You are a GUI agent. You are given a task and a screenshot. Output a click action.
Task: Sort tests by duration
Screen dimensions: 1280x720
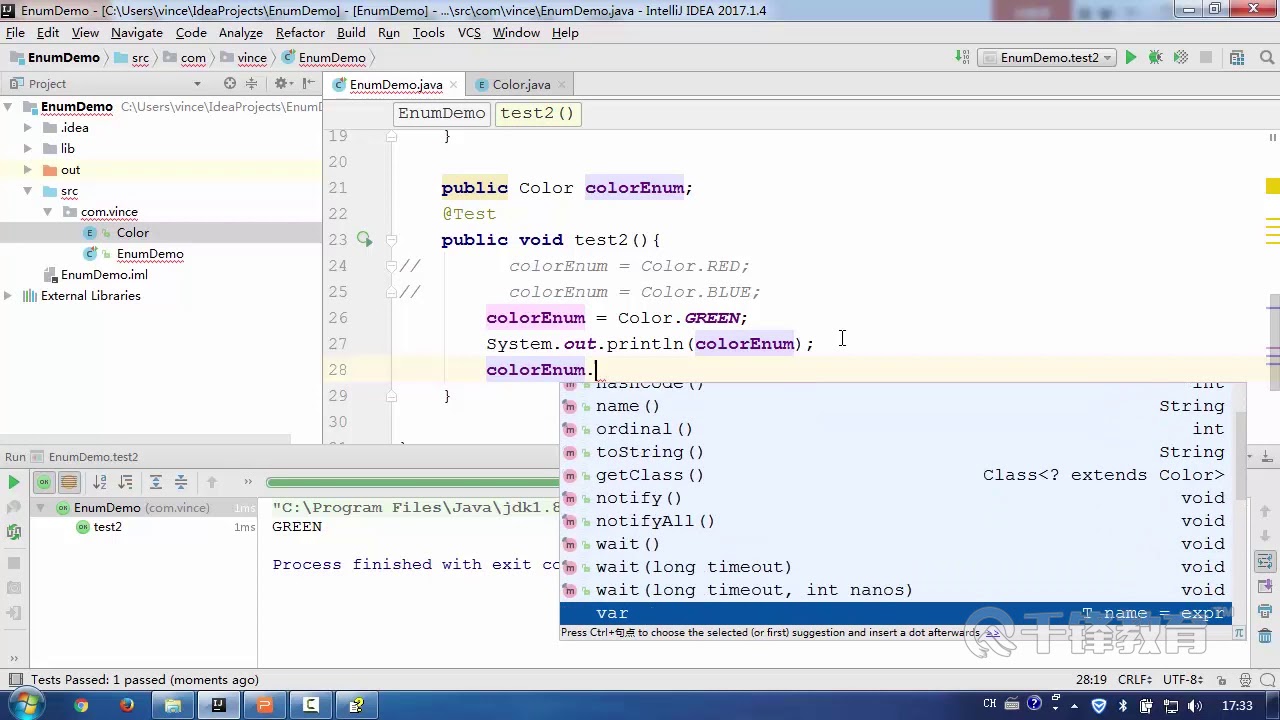(125, 482)
